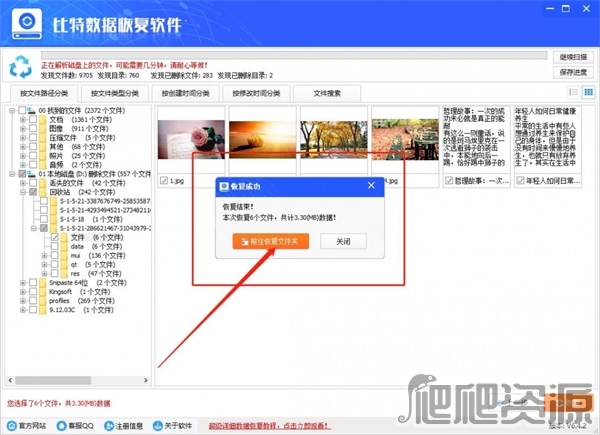
Task: Click the tree scrollbar right arrow
Action: point(146,380)
